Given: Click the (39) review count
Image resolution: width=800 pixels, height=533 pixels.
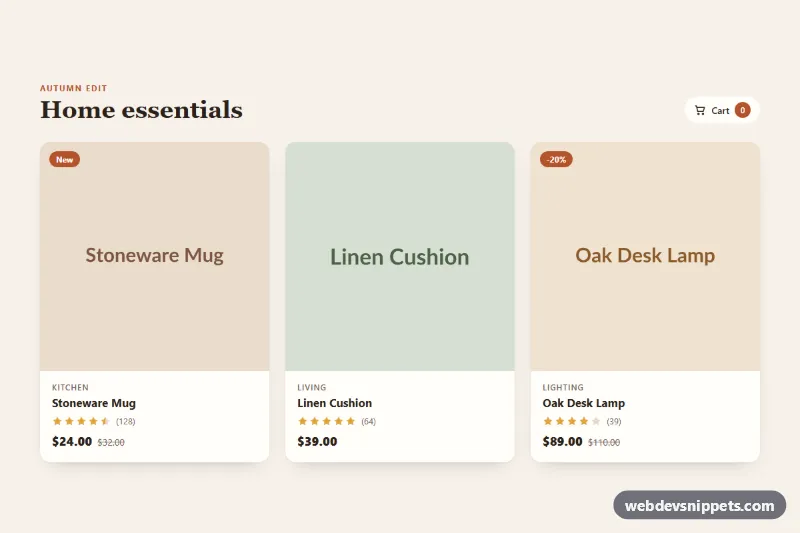Looking at the screenshot, I should (614, 421).
